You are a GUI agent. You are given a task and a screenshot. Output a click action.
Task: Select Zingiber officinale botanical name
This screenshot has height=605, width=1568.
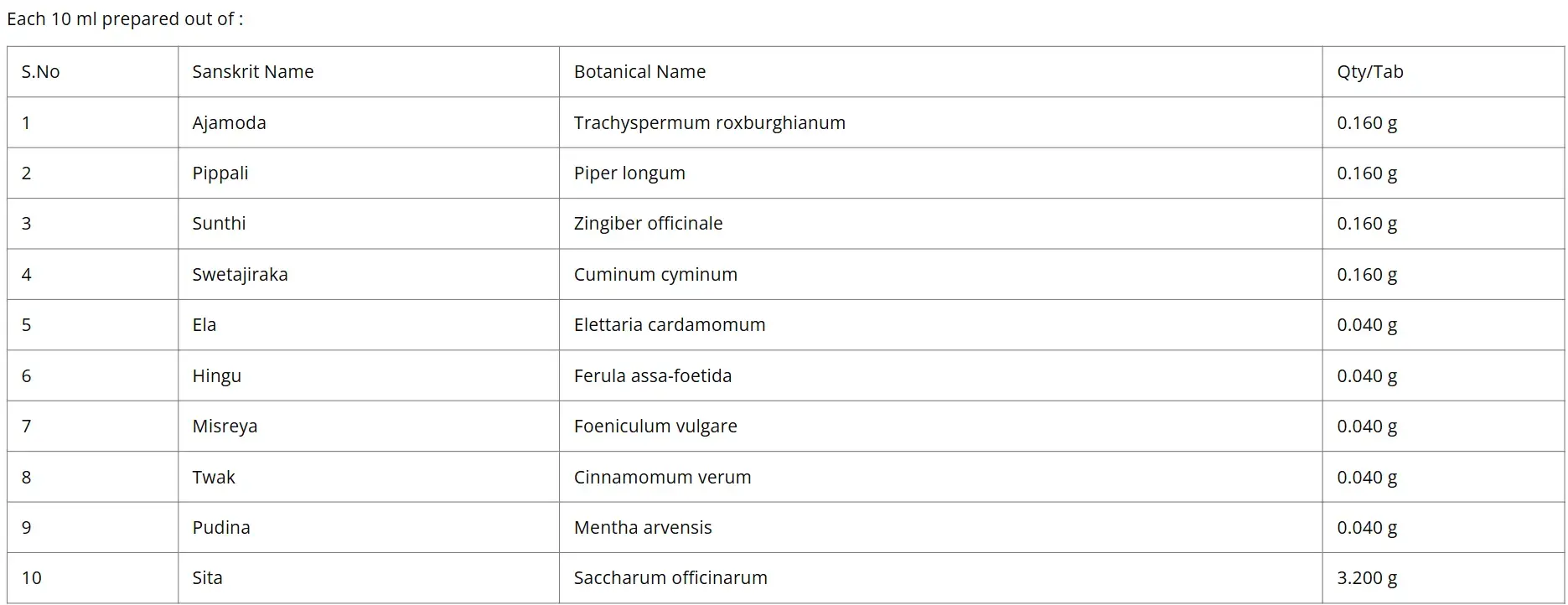point(648,224)
